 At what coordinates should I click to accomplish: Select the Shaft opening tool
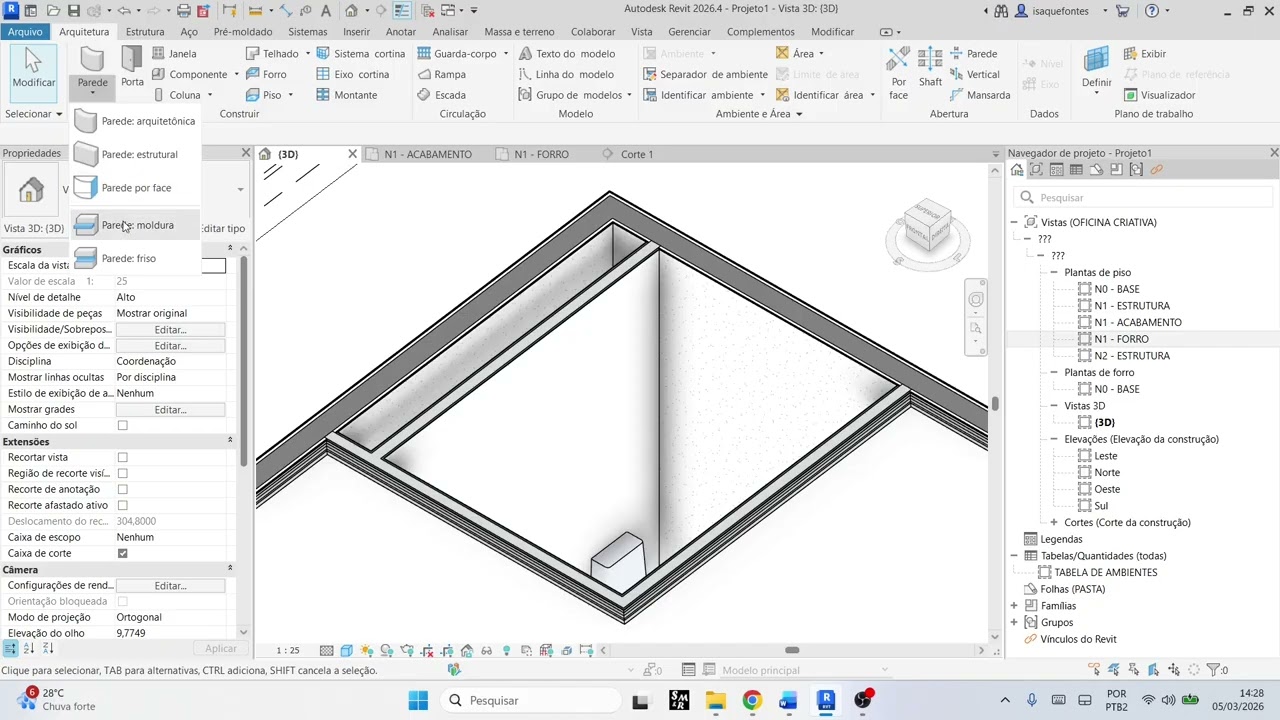[x=930, y=68]
